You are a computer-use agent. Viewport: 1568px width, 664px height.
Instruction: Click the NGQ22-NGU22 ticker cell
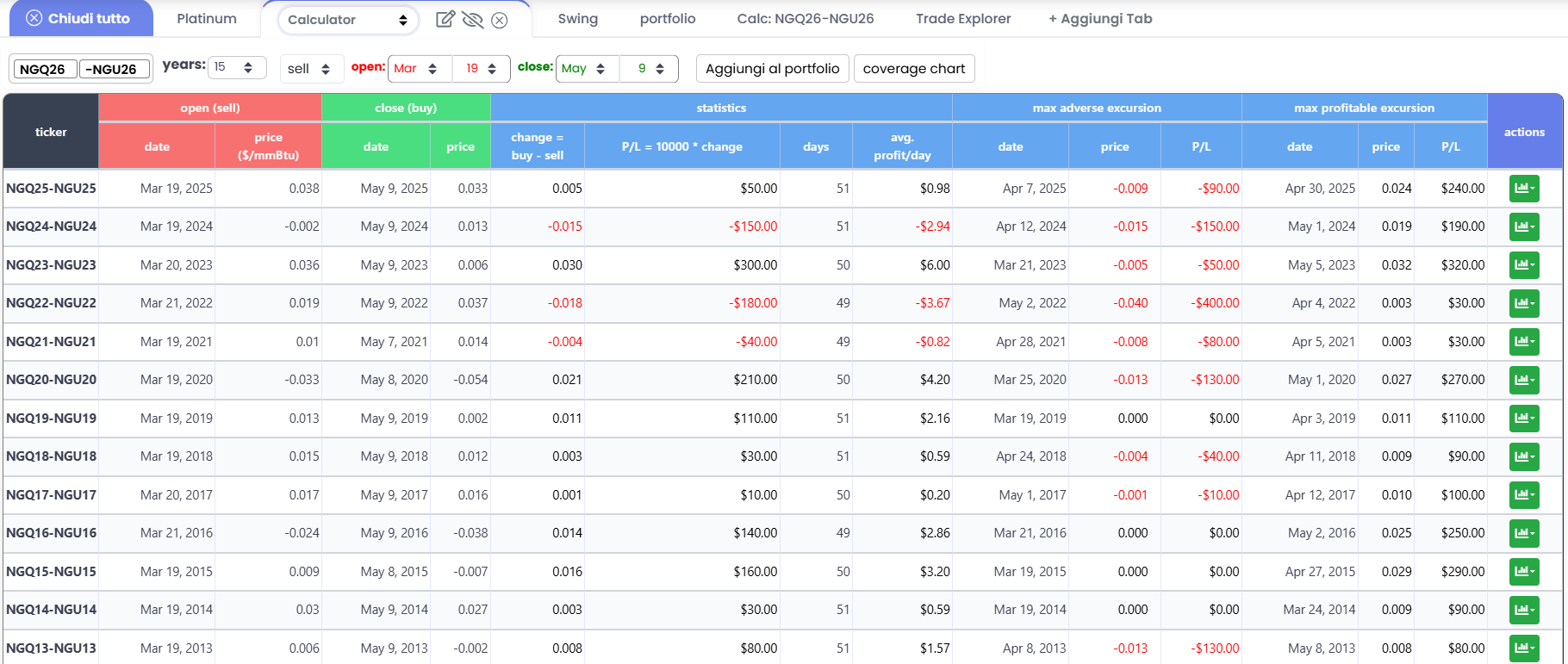click(51, 303)
